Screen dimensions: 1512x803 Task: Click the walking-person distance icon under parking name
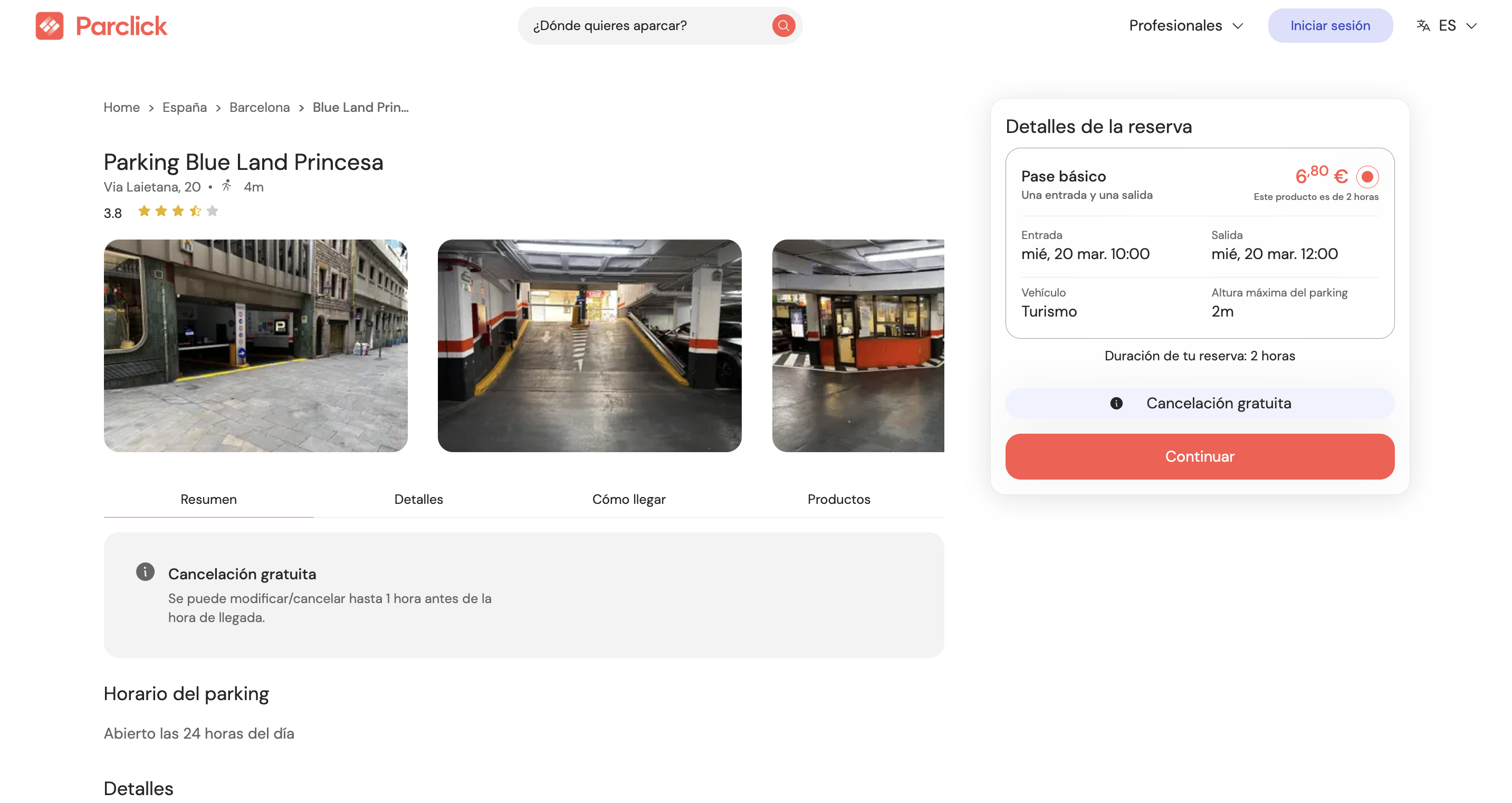click(x=226, y=186)
